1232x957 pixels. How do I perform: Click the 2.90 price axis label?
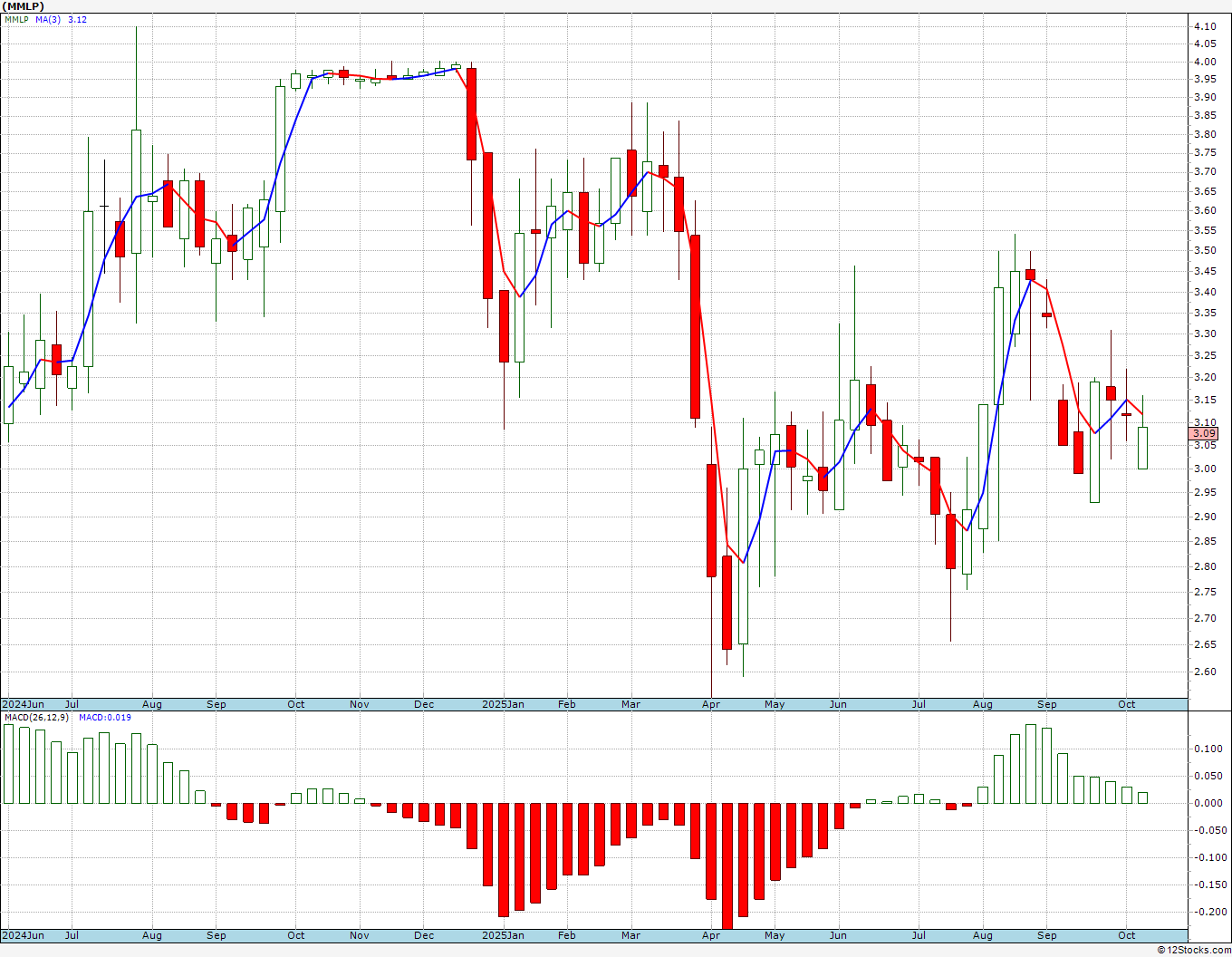pos(1205,517)
